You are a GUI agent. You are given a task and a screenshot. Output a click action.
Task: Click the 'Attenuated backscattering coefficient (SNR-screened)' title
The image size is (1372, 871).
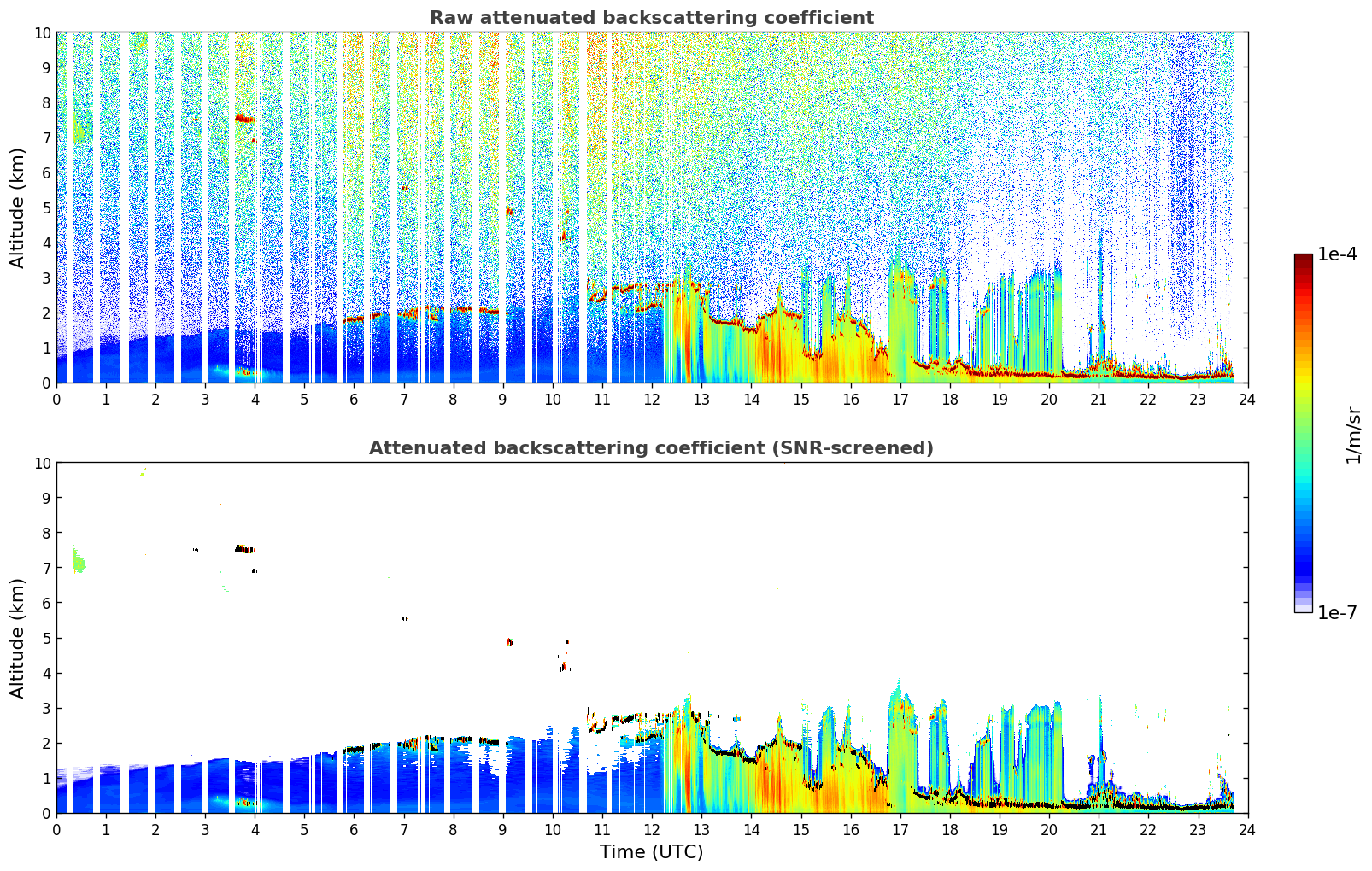pyautogui.click(x=651, y=448)
